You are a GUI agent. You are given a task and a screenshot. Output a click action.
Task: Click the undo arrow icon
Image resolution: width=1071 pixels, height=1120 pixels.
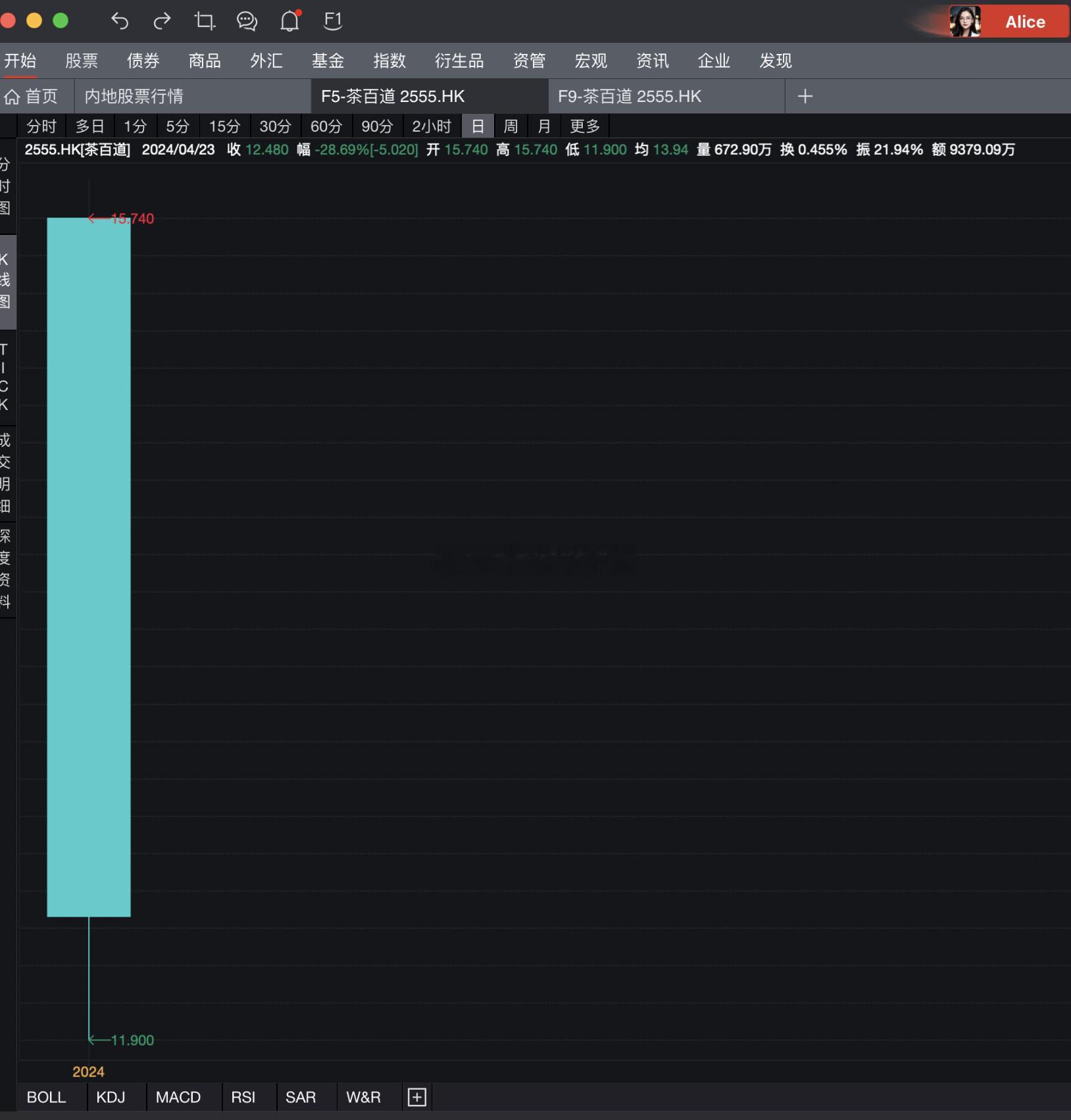[120, 21]
